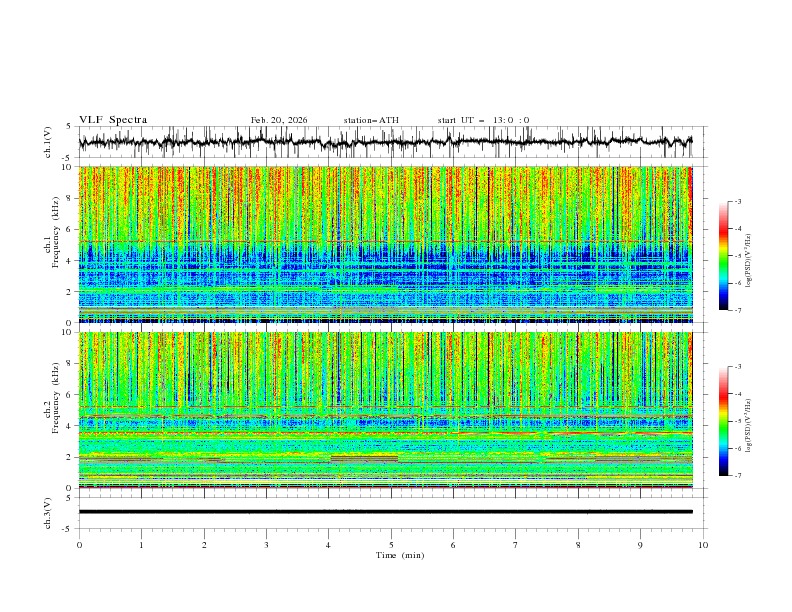
Task: Click time axis tick label "3"
Action: point(266,545)
